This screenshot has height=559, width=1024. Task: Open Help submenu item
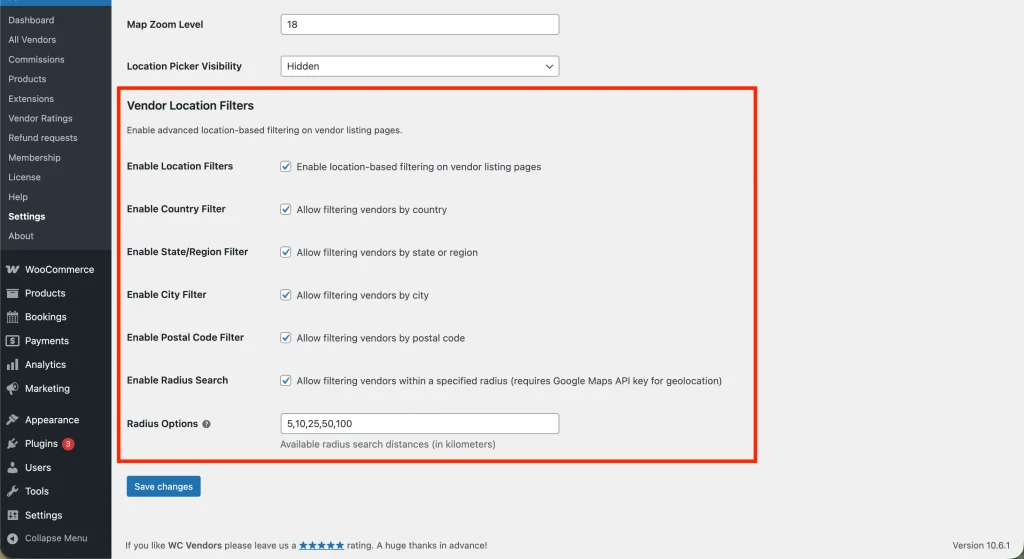(18, 197)
